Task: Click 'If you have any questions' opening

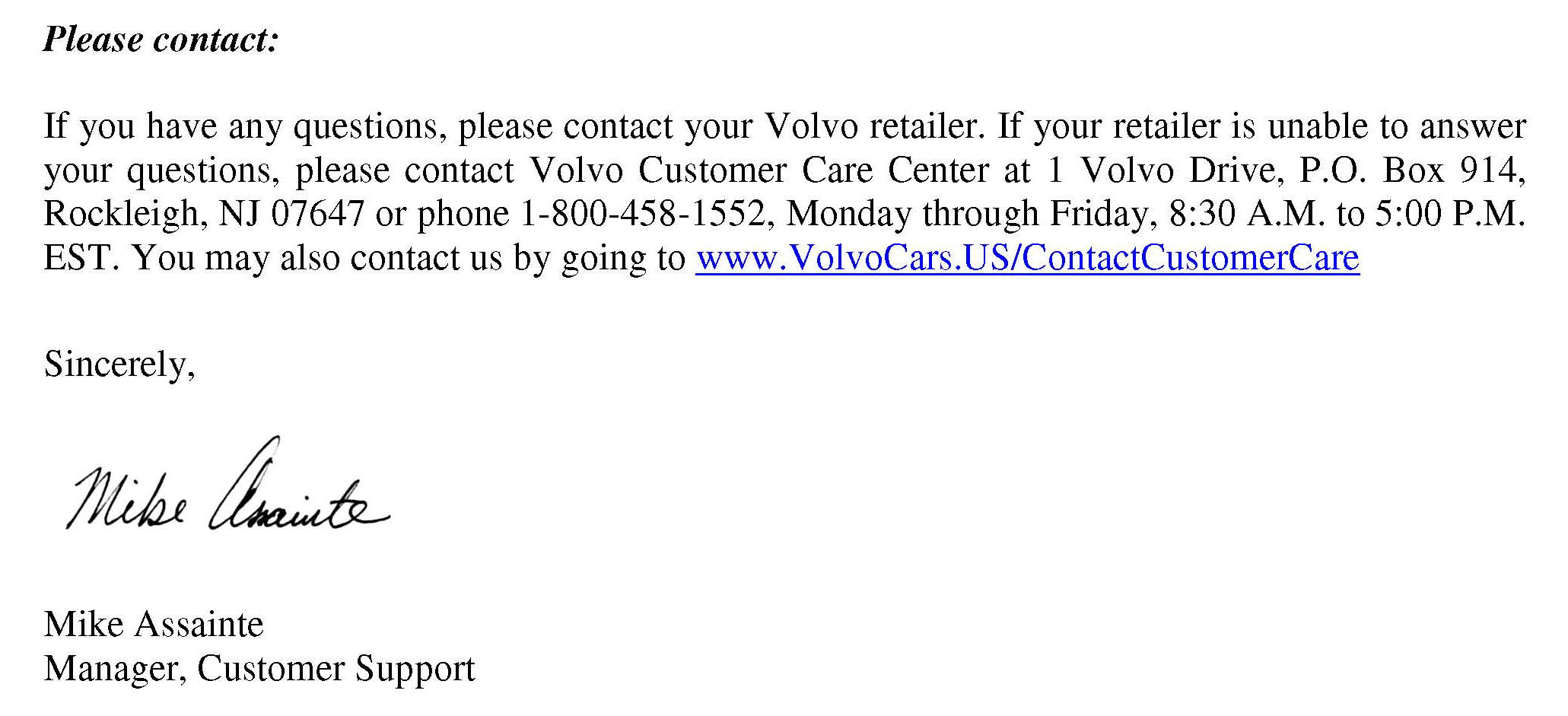Action: pos(242,126)
